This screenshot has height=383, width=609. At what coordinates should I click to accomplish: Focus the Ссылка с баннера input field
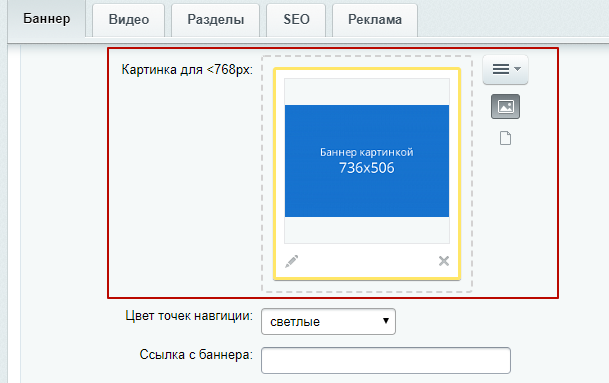pyautogui.click(x=386, y=360)
